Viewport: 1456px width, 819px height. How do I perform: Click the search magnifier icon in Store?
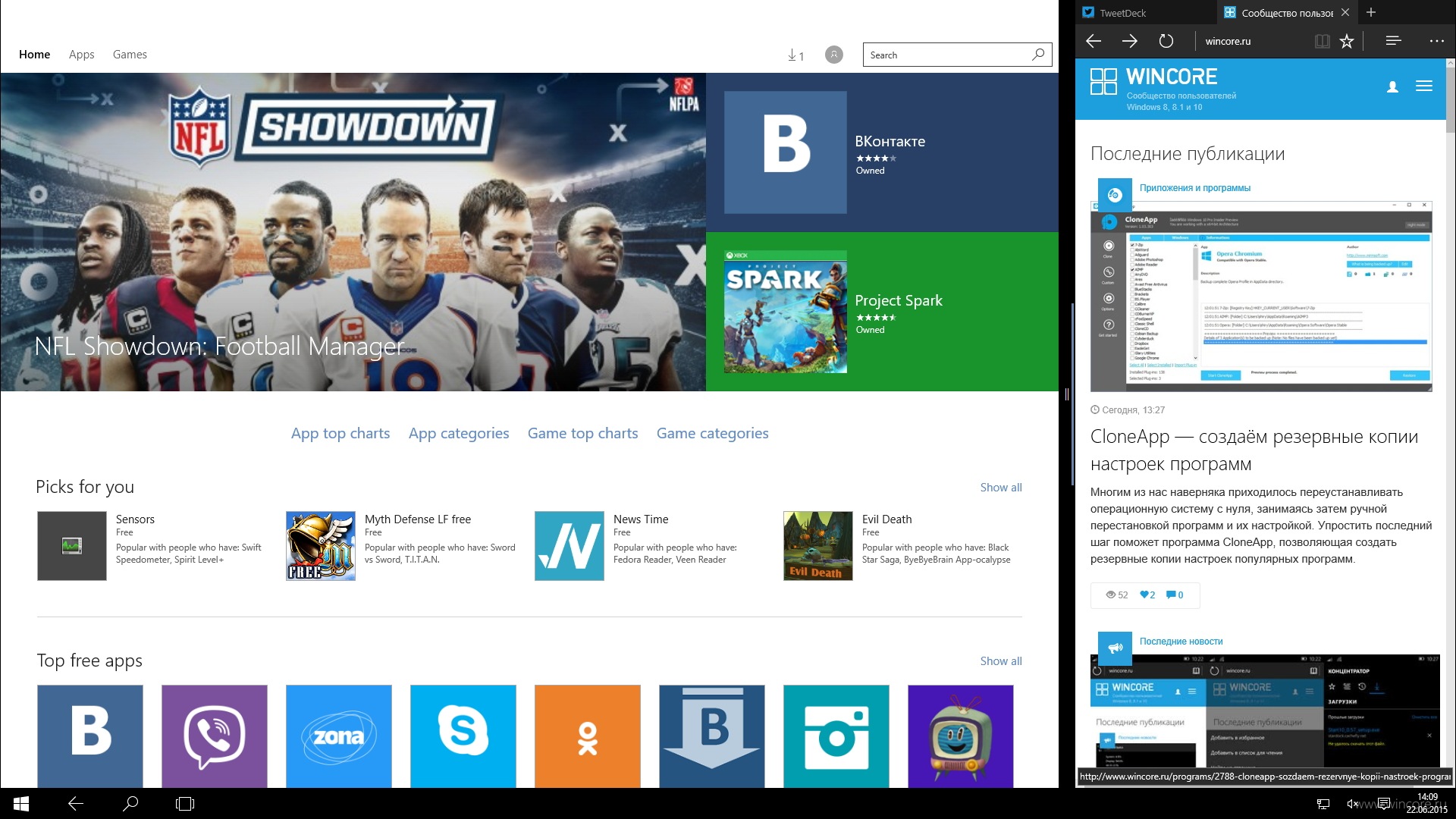pos(1038,55)
